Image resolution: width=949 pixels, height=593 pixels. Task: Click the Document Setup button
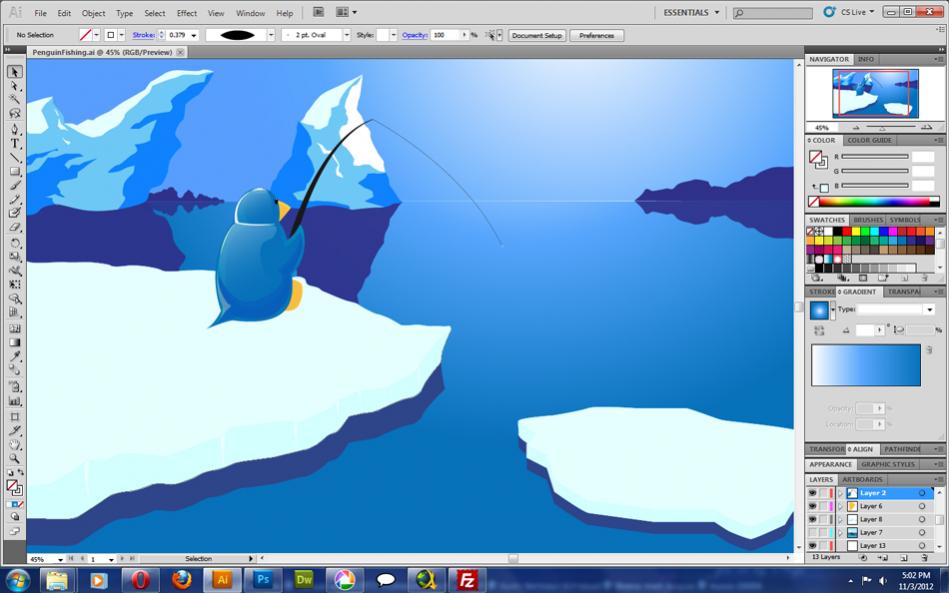(x=537, y=35)
